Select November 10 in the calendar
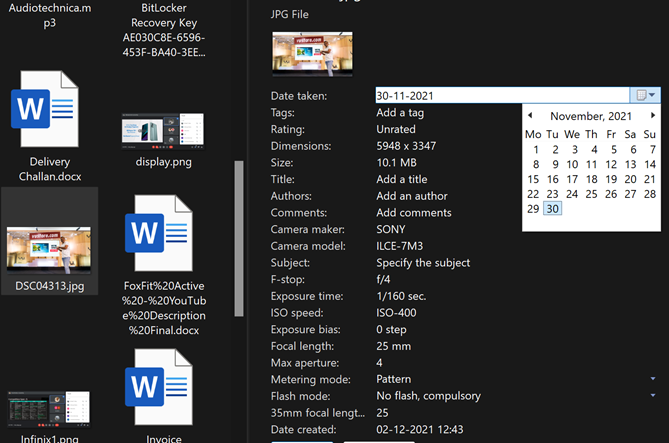This screenshot has width=669, height=443. [572, 164]
